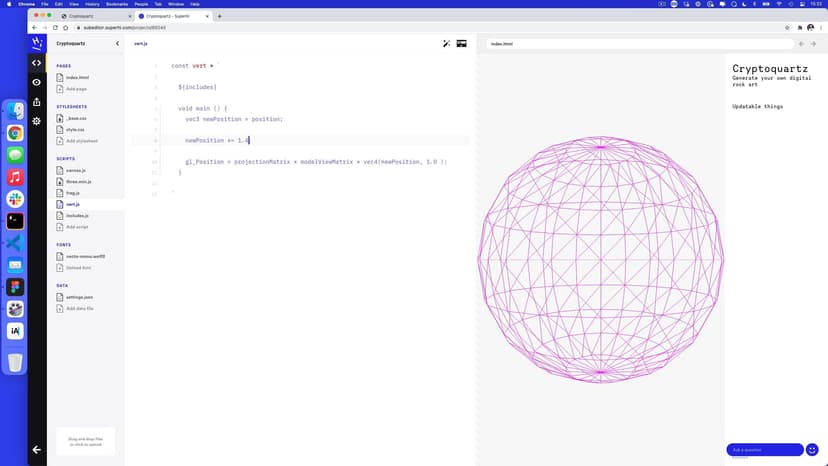Click the back arrow at sidebar bottom
This screenshot has width=828, height=466.
click(37, 450)
